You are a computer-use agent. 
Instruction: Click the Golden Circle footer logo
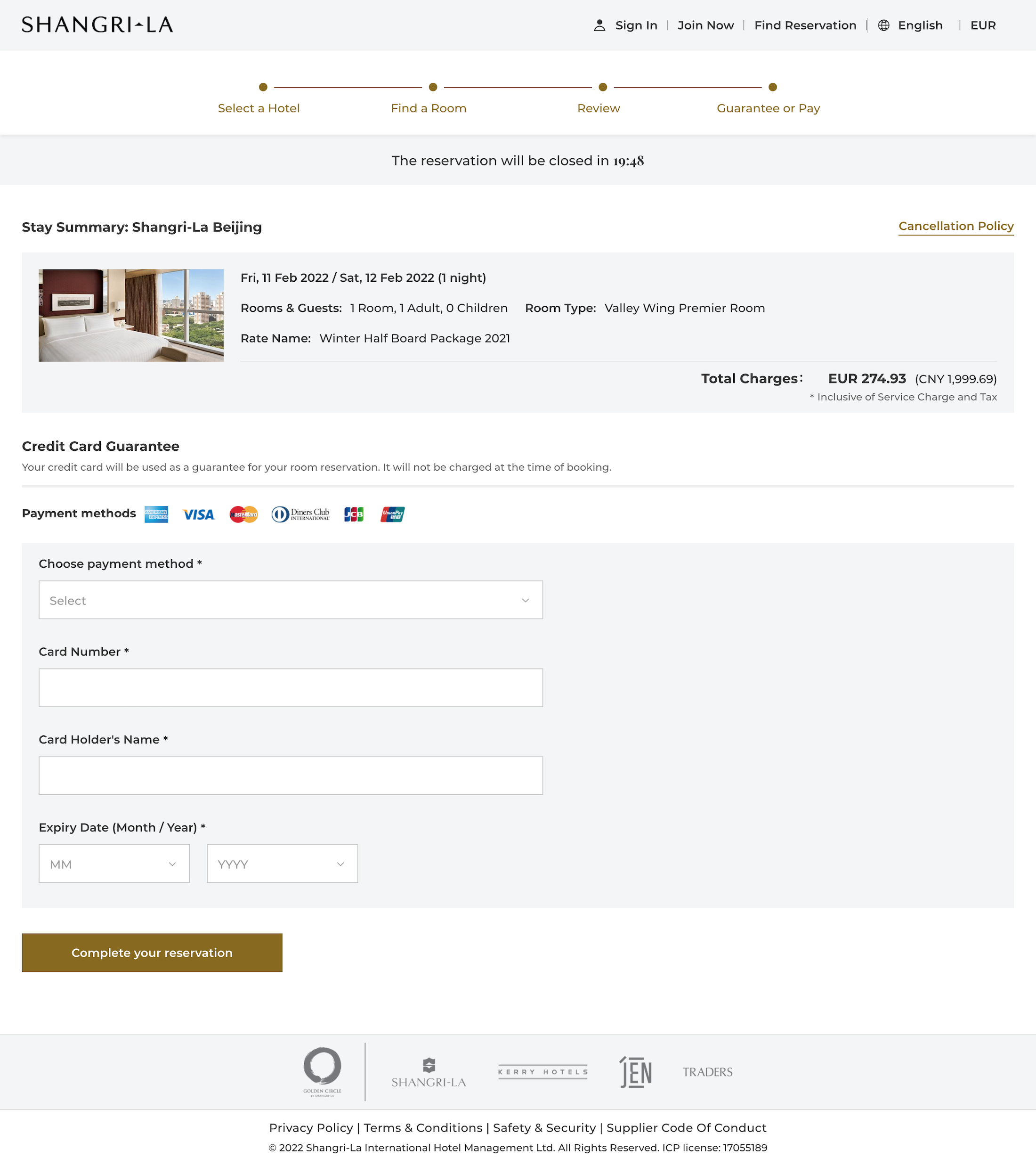[x=322, y=1071]
